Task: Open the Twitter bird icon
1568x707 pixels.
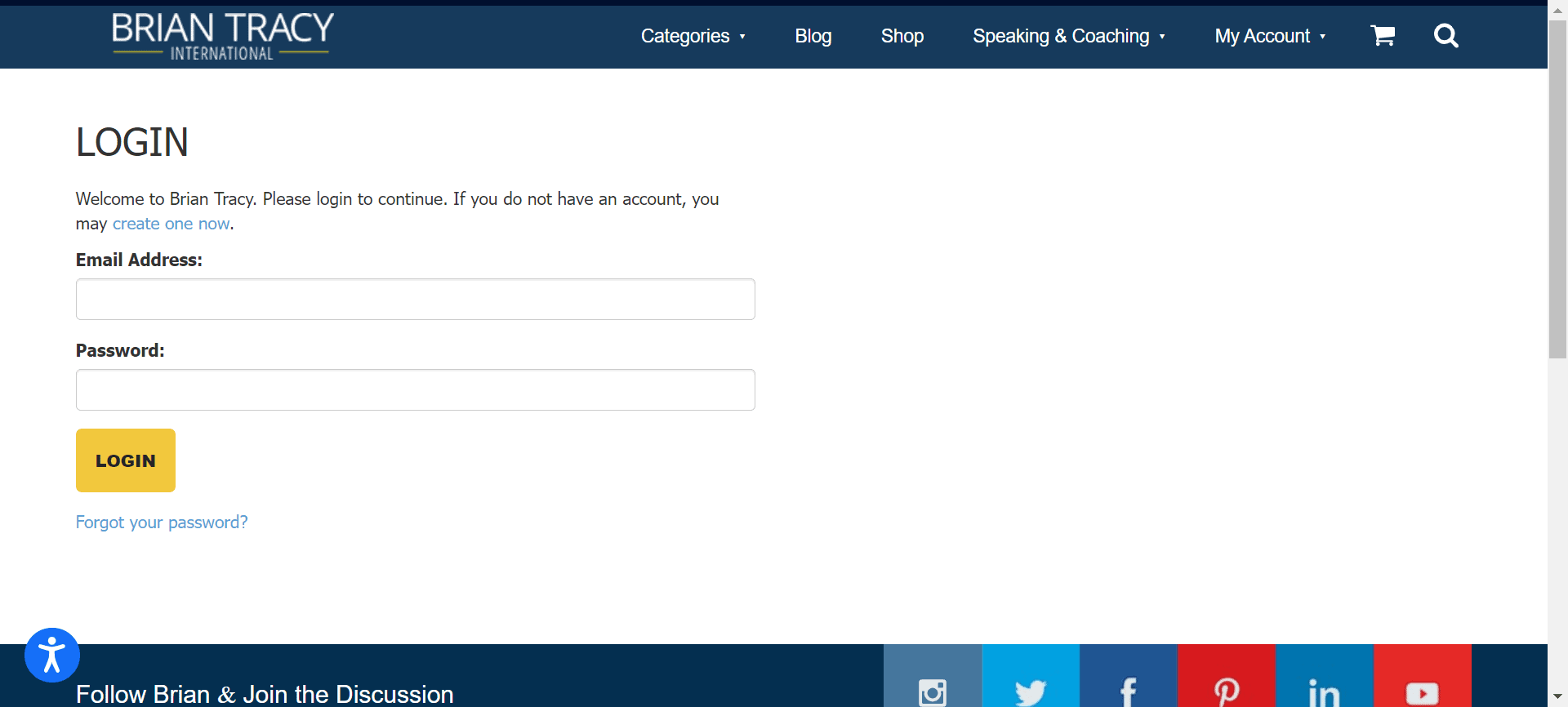Action: coord(1030,683)
